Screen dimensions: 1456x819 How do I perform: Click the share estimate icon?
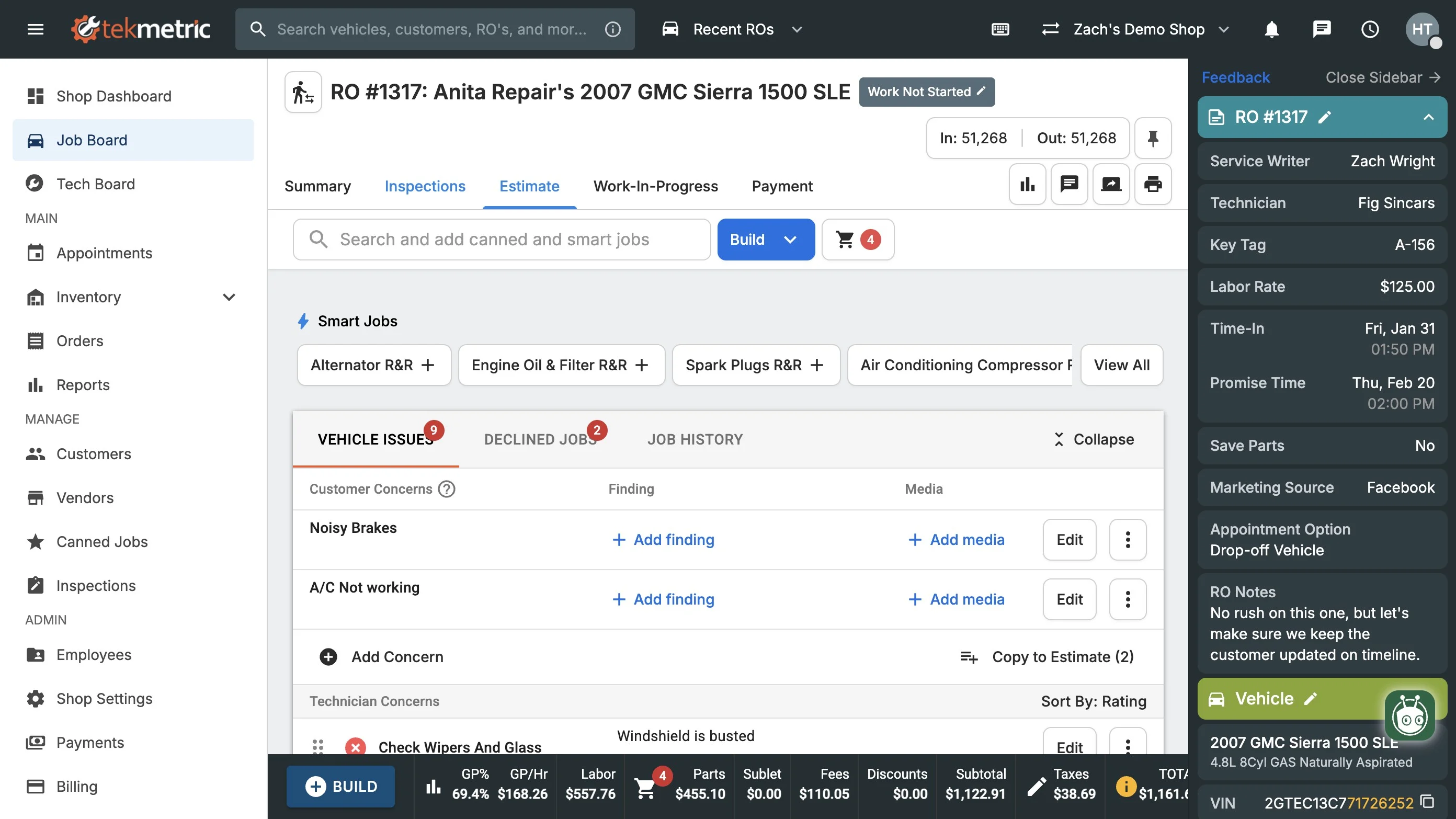tap(1111, 184)
